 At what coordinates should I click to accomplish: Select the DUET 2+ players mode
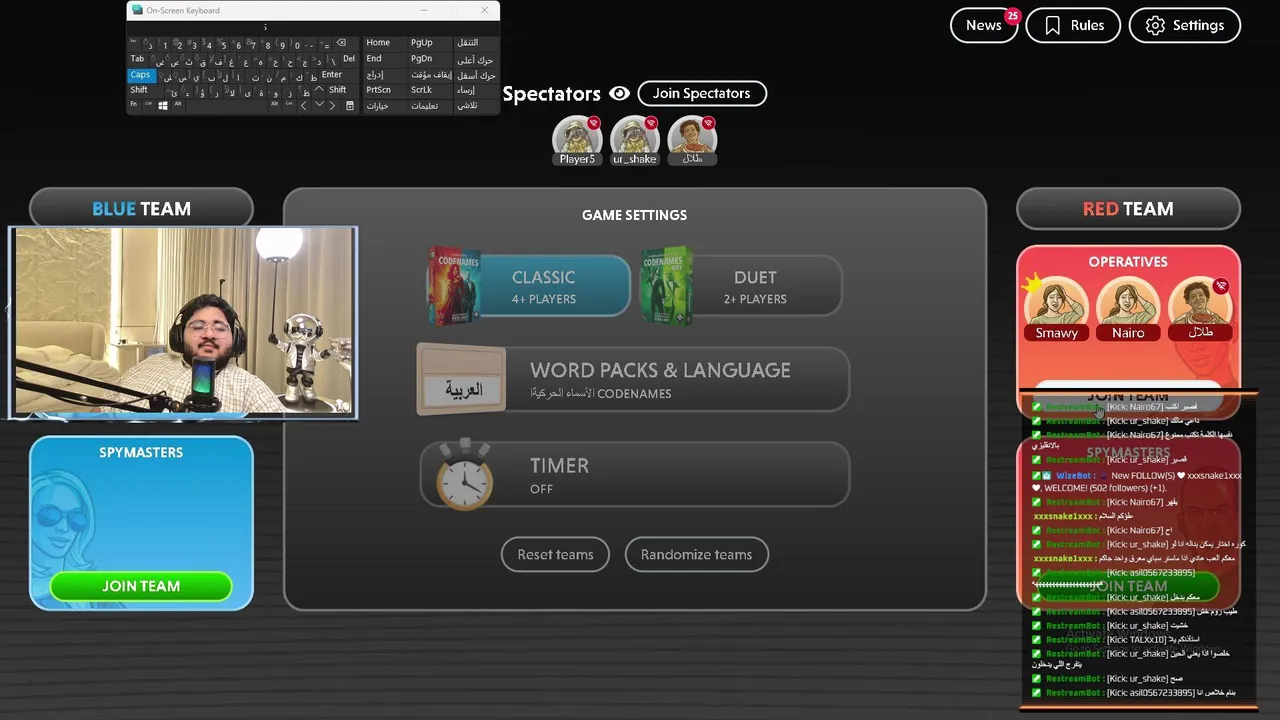pos(755,286)
